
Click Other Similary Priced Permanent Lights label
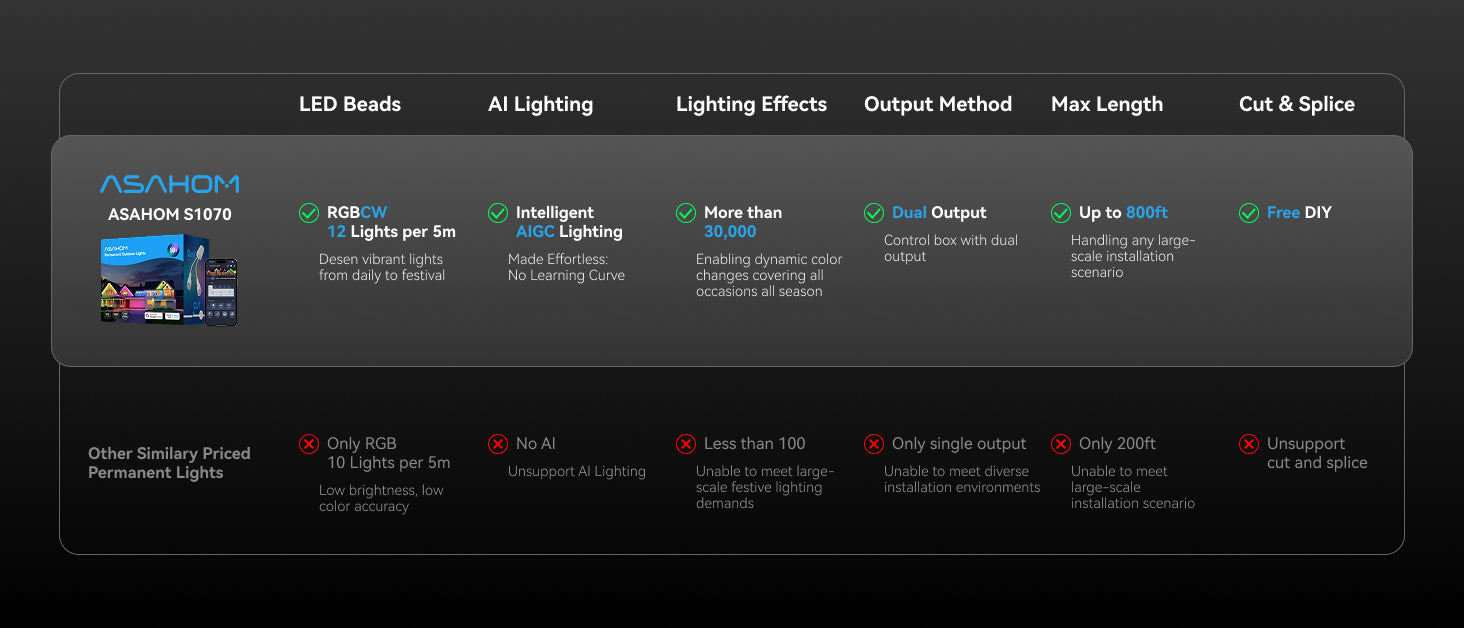[169, 463]
